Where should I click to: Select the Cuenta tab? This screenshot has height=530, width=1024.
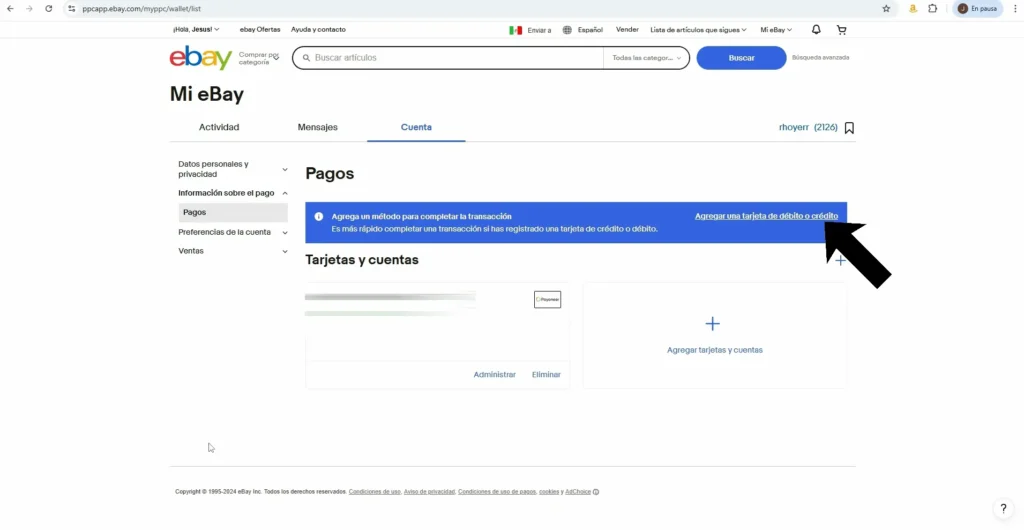[416, 127]
